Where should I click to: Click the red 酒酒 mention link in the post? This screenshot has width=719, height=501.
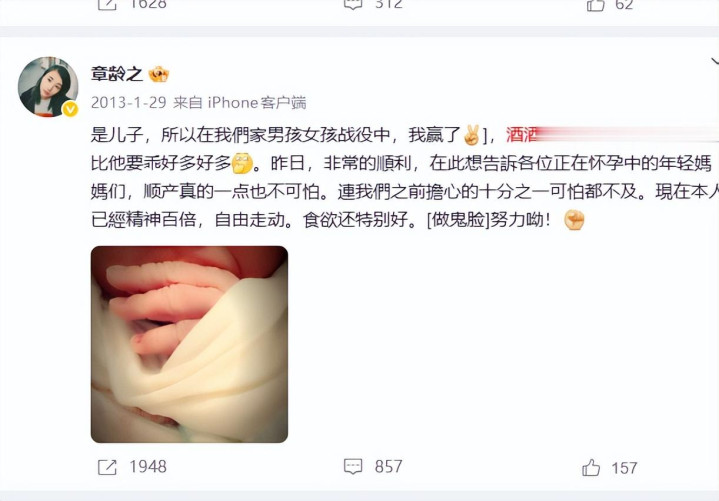521,135
